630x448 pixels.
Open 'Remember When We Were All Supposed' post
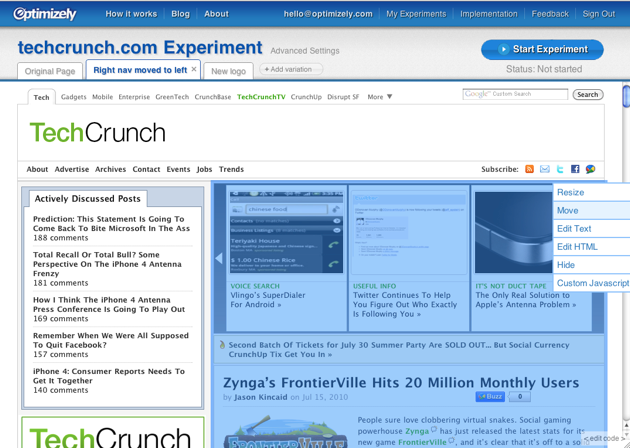coord(110,340)
